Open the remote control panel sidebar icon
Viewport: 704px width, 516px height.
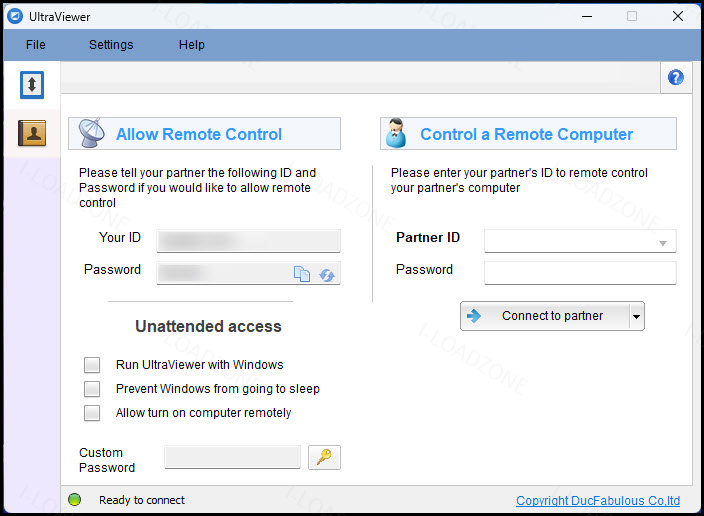pos(32,84)
